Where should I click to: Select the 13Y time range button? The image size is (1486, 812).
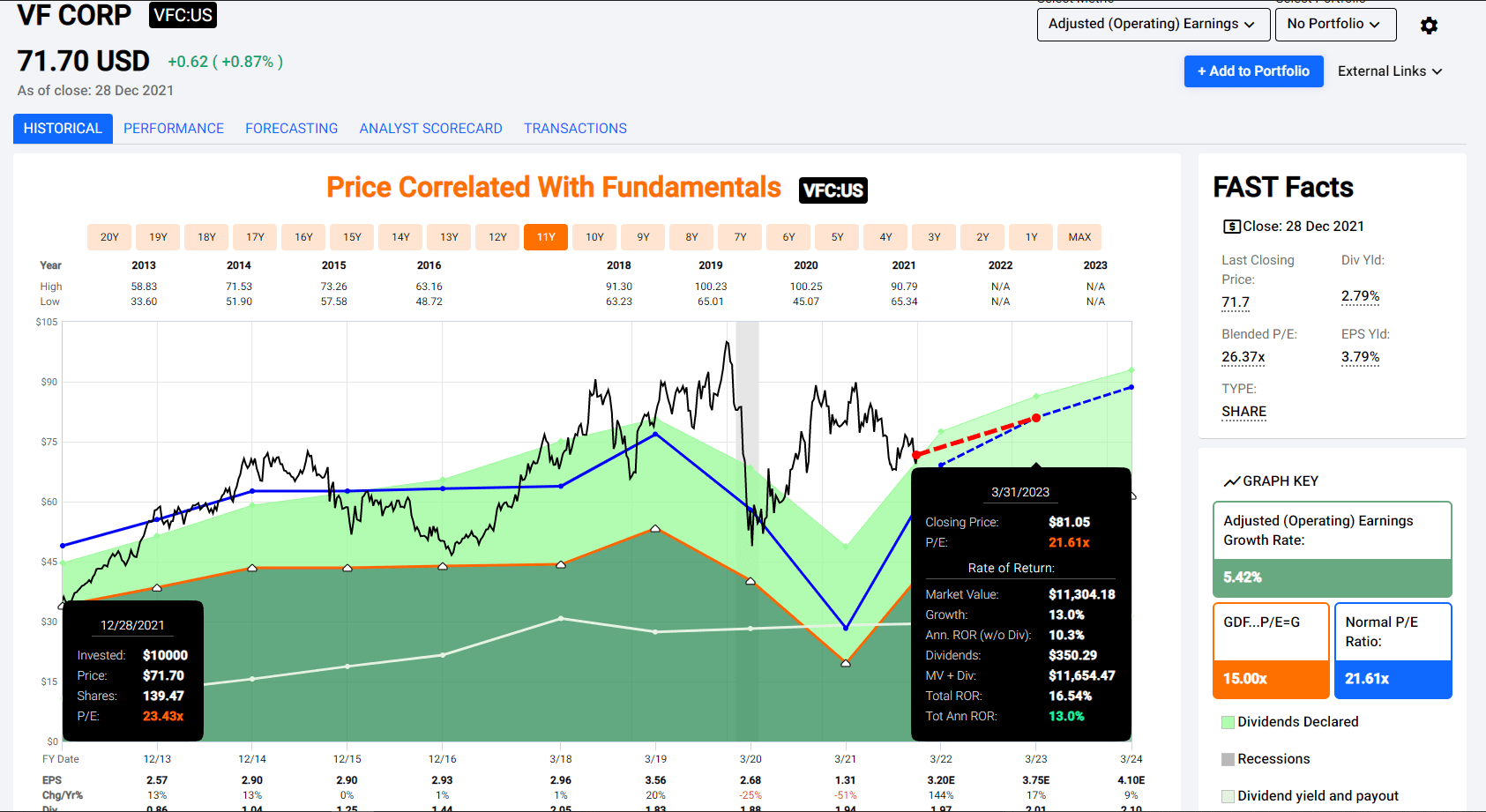coord(449,237)
